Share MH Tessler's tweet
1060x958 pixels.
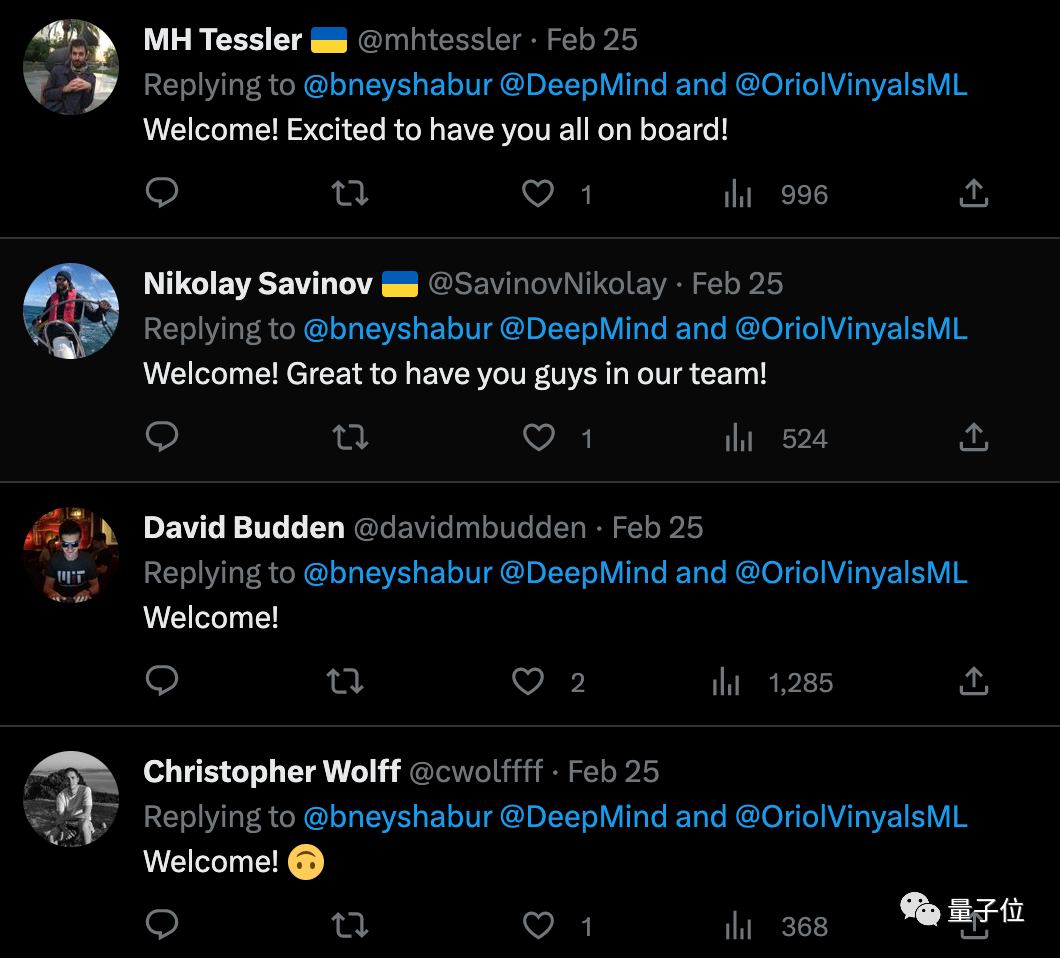coord(973,193)
